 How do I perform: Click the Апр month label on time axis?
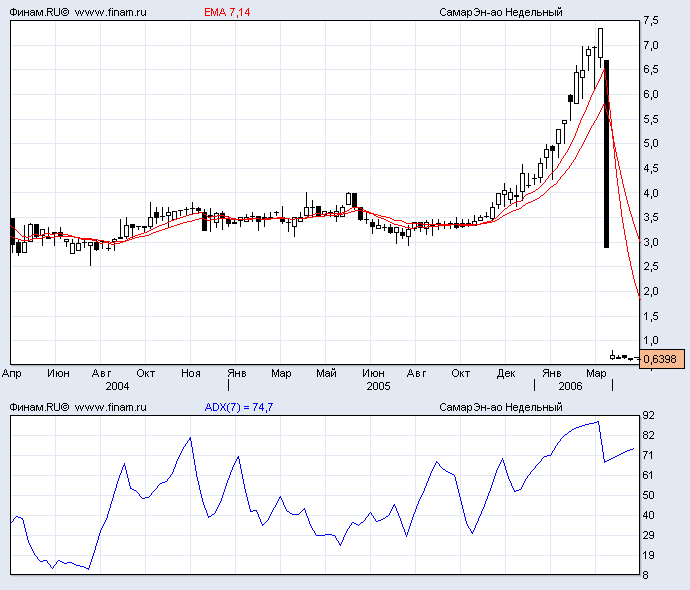[x=12, y=373]
